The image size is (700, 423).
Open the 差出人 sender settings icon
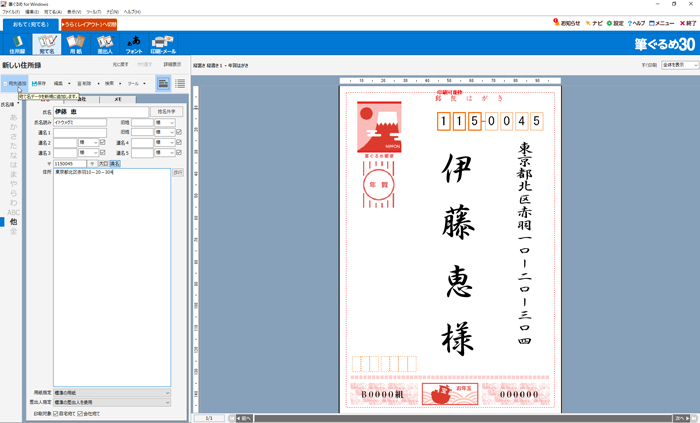(x=104, y=44)
